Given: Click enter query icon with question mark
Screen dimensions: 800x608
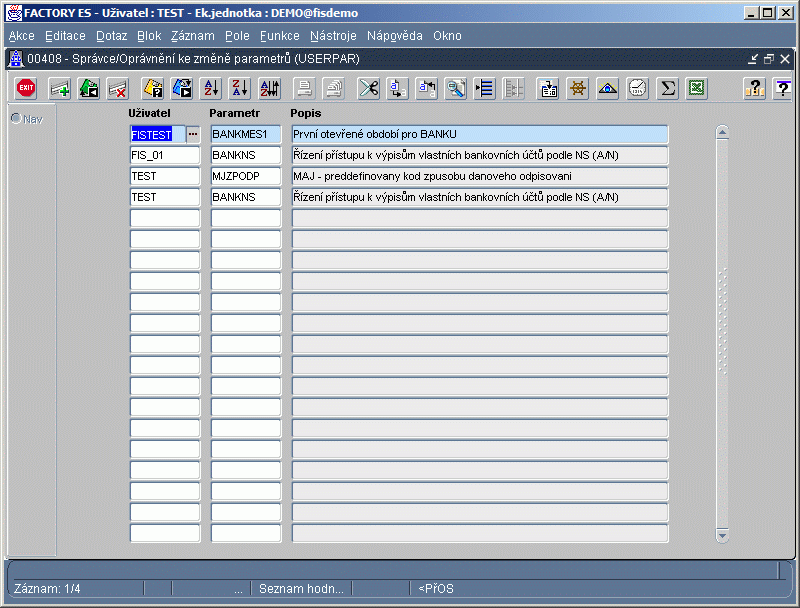Looking at the screenshot, I should click(153, 88).
